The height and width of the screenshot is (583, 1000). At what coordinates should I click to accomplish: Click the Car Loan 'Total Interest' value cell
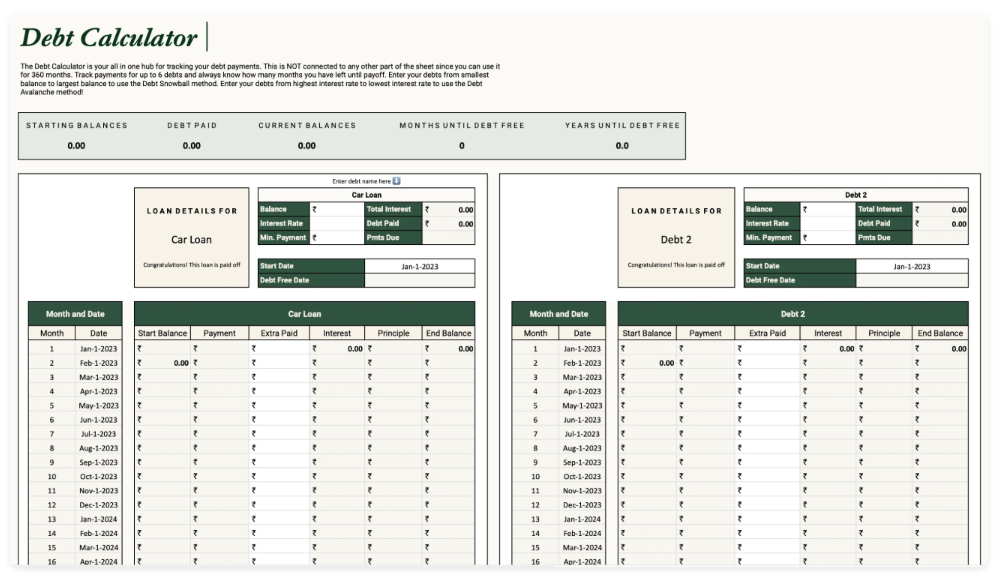(x=448, y=210)
